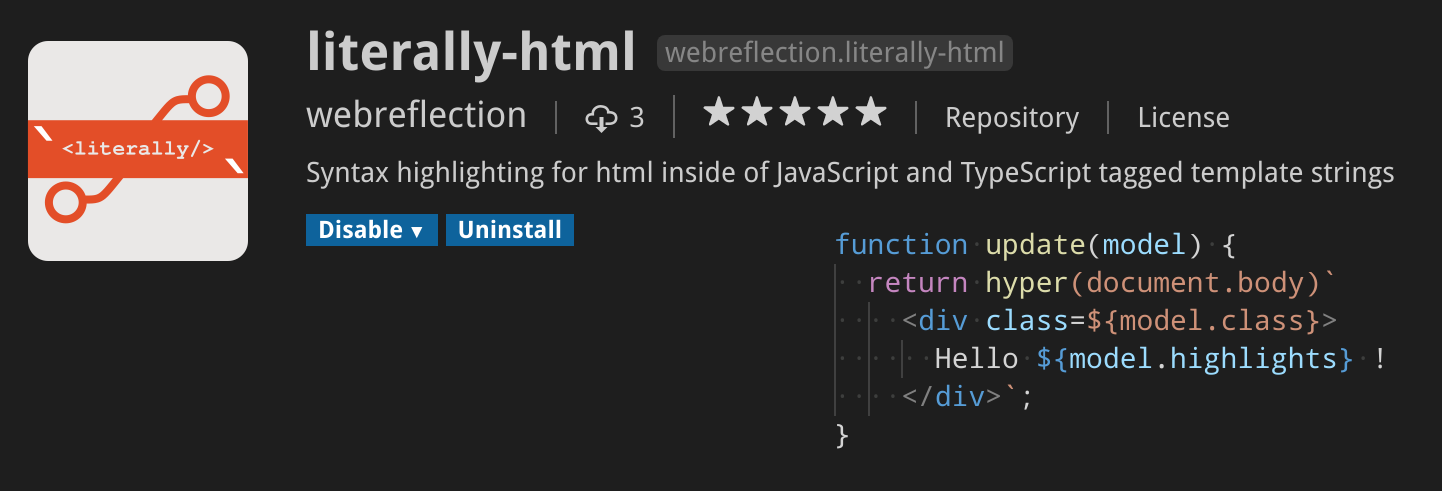Select the second rating star

click(x=758, y=114)
